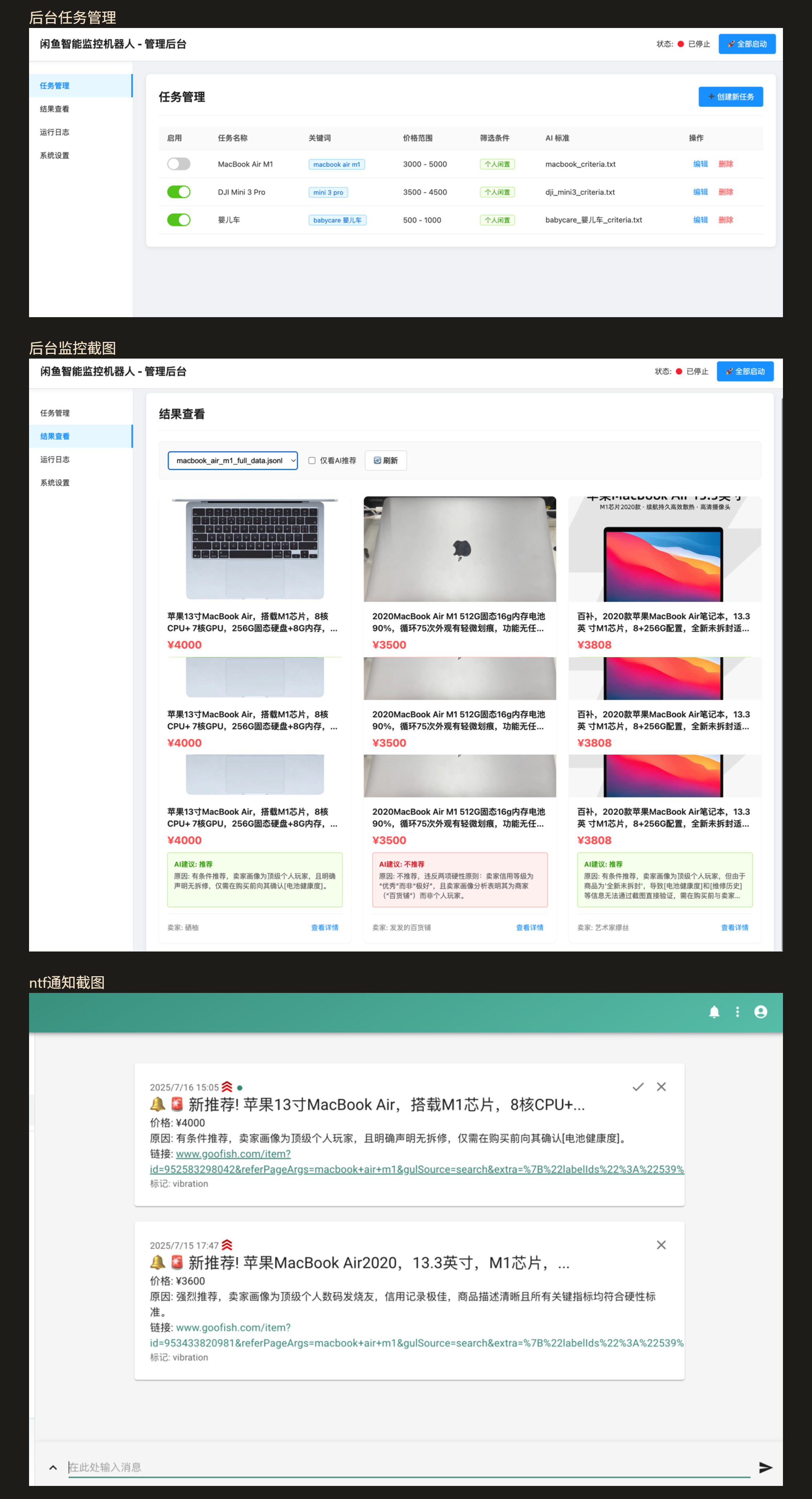
Task: Click the send message arrow icon
Action: [766, 1468]
